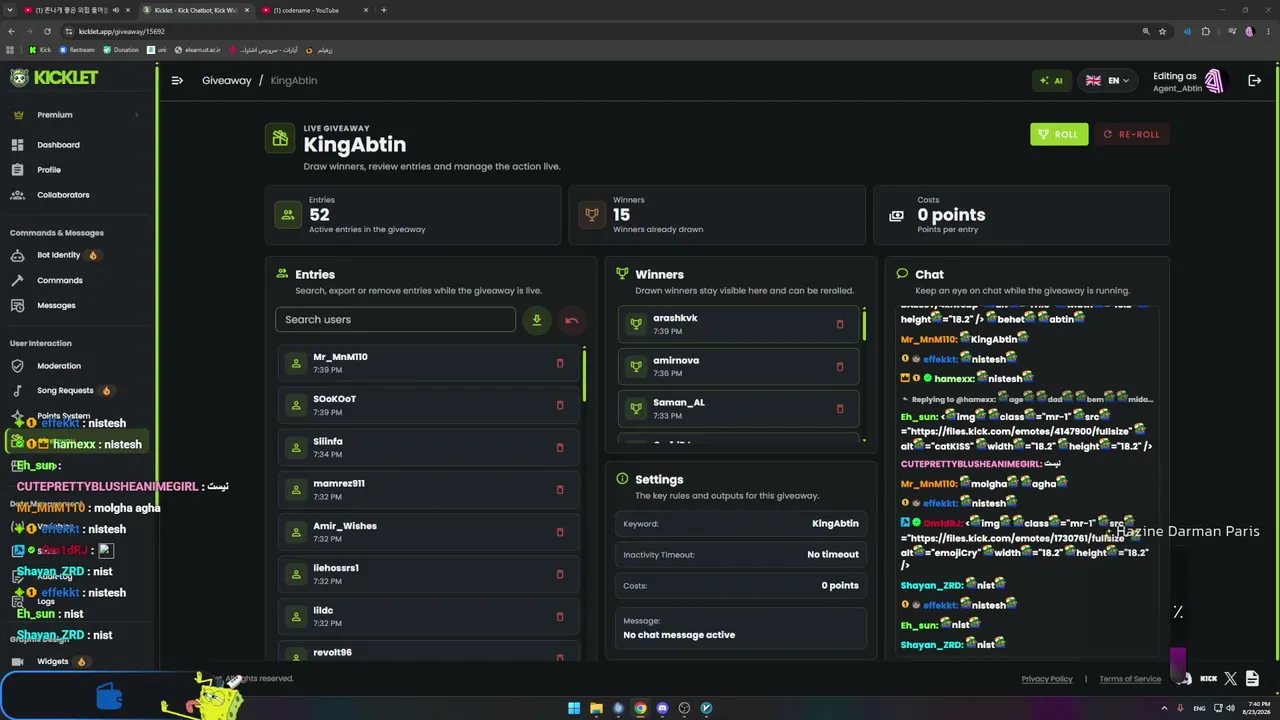Open the Dashboard page

[x=76, y=145]
